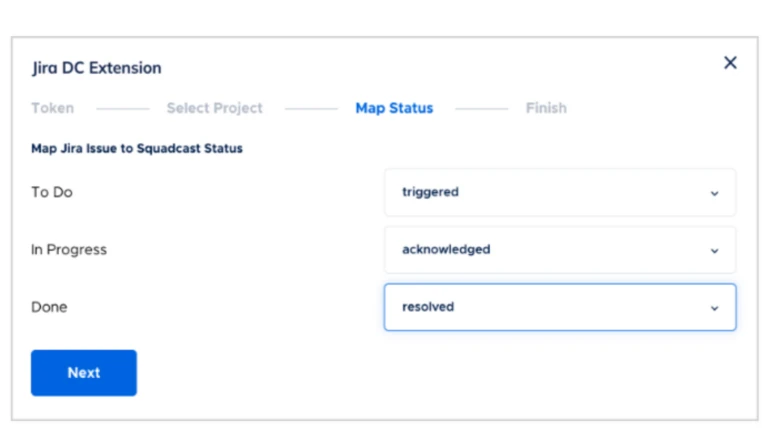Click the chevron in the resolved dropdown
Screen dimensions: 769x438
click(x=714, y=308)
